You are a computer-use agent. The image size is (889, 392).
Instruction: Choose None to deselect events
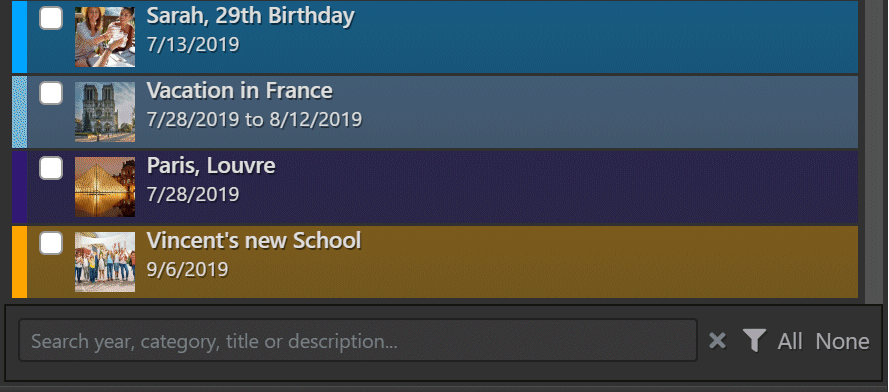click(x=842, y=342)
